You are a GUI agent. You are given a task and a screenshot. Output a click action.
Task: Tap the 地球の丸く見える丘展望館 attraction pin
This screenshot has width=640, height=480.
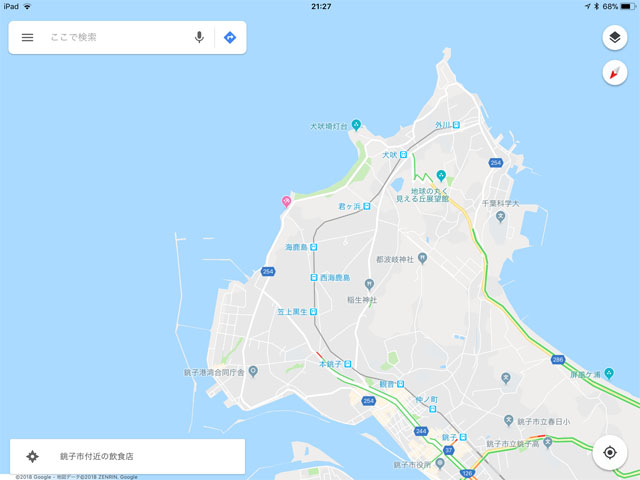point(441,176)
